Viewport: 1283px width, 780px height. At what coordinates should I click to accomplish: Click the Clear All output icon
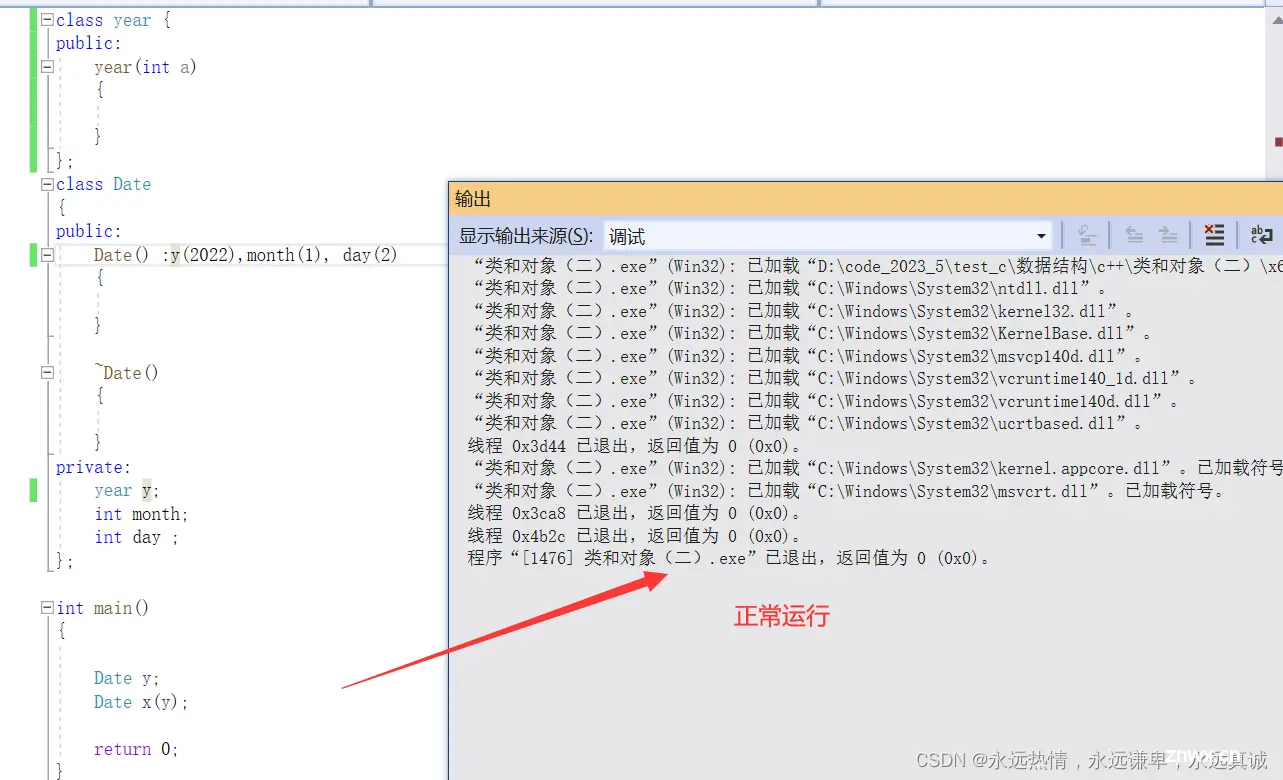1214,235
